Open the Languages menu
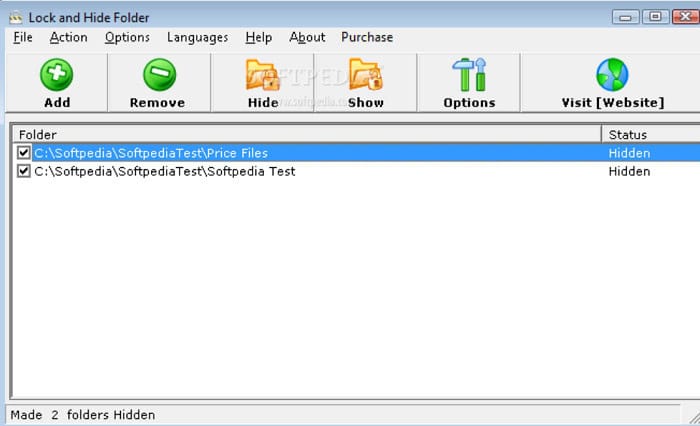700x426 pixels. click(197, 38)
